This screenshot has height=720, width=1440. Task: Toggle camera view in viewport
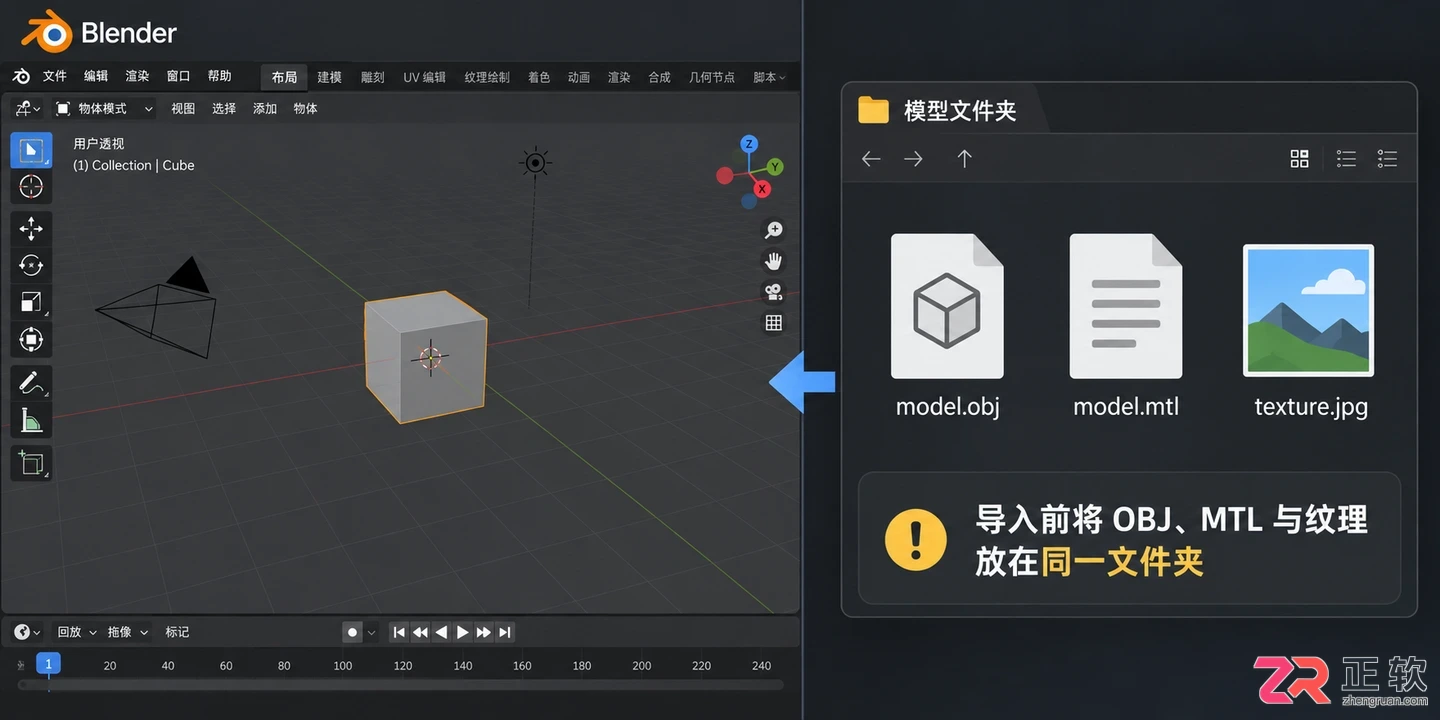click(773, 292)
